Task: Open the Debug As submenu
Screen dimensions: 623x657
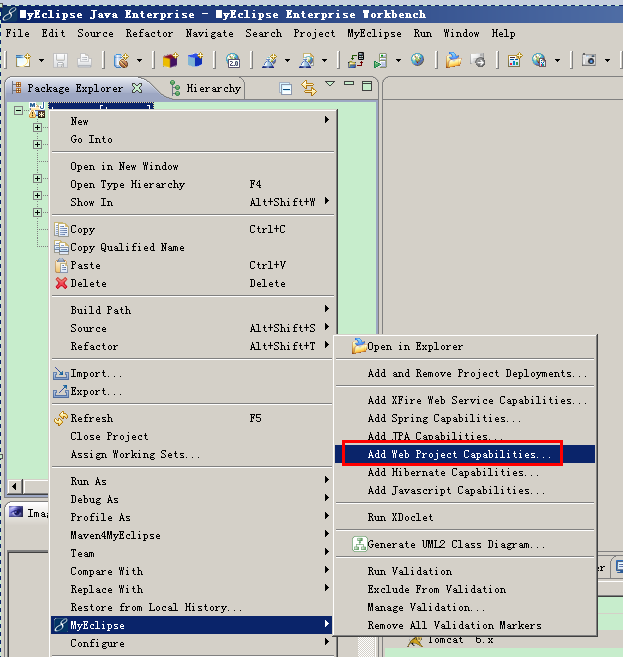Action: click(x=193, y=499)
